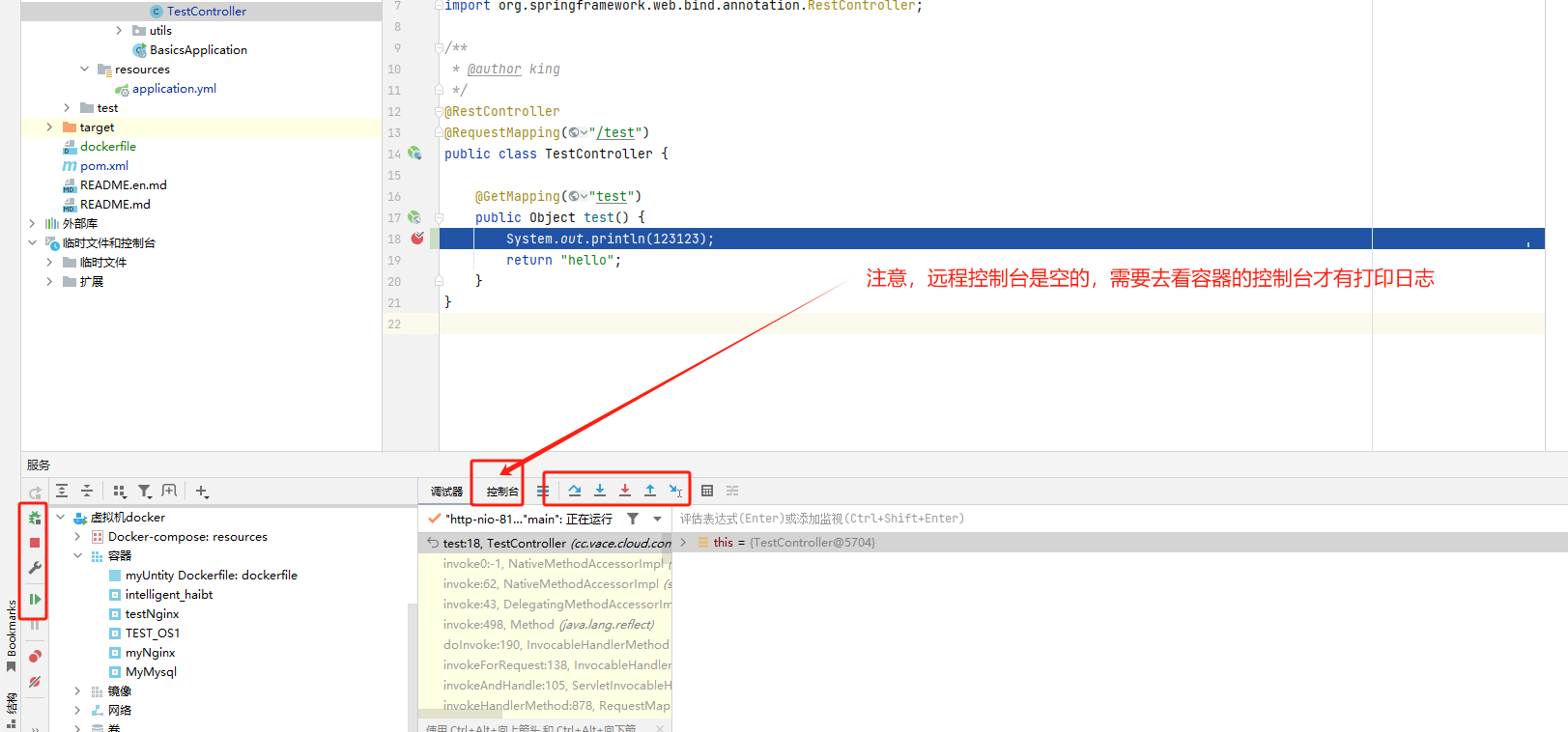
Task: Expand the 网络 node
Action: click(x=77, y=710)
